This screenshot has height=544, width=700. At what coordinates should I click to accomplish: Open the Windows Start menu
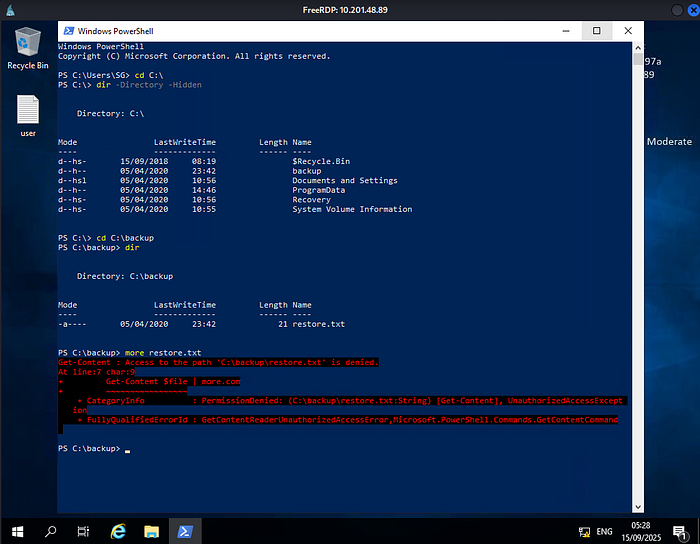17,531
